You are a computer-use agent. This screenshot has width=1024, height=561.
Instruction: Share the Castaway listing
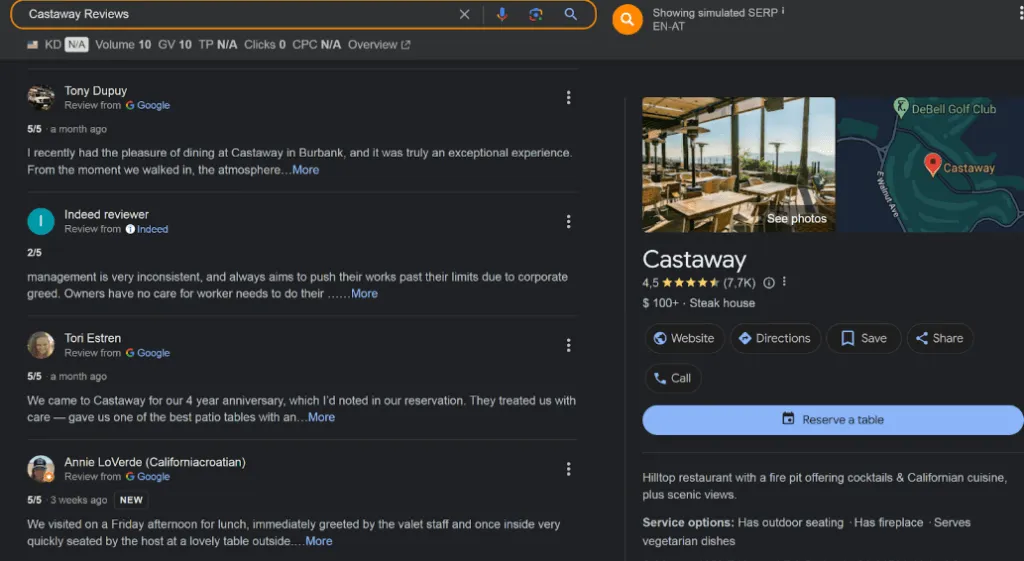(940, 338)
